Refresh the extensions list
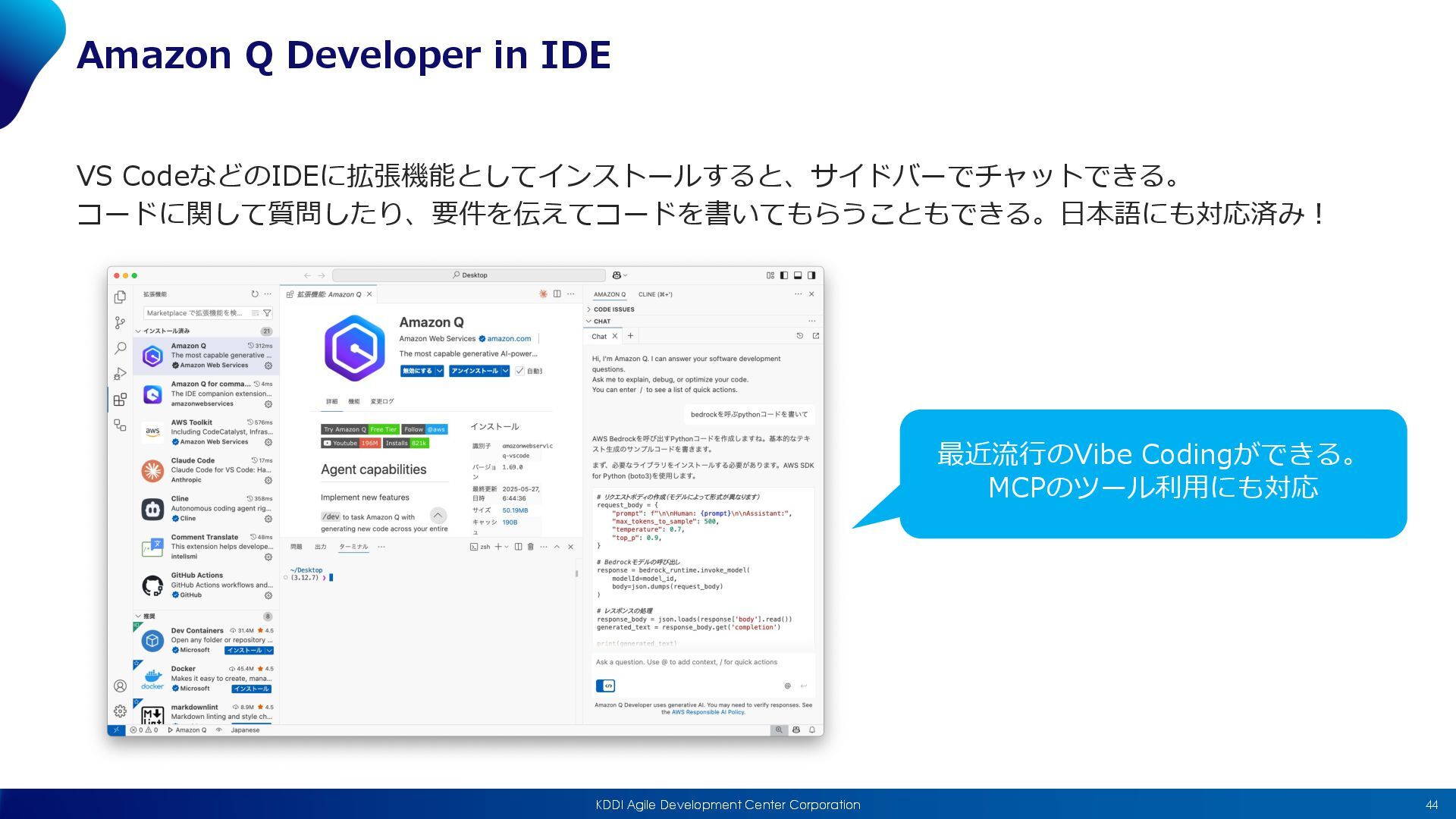 (x=255, y=294)
